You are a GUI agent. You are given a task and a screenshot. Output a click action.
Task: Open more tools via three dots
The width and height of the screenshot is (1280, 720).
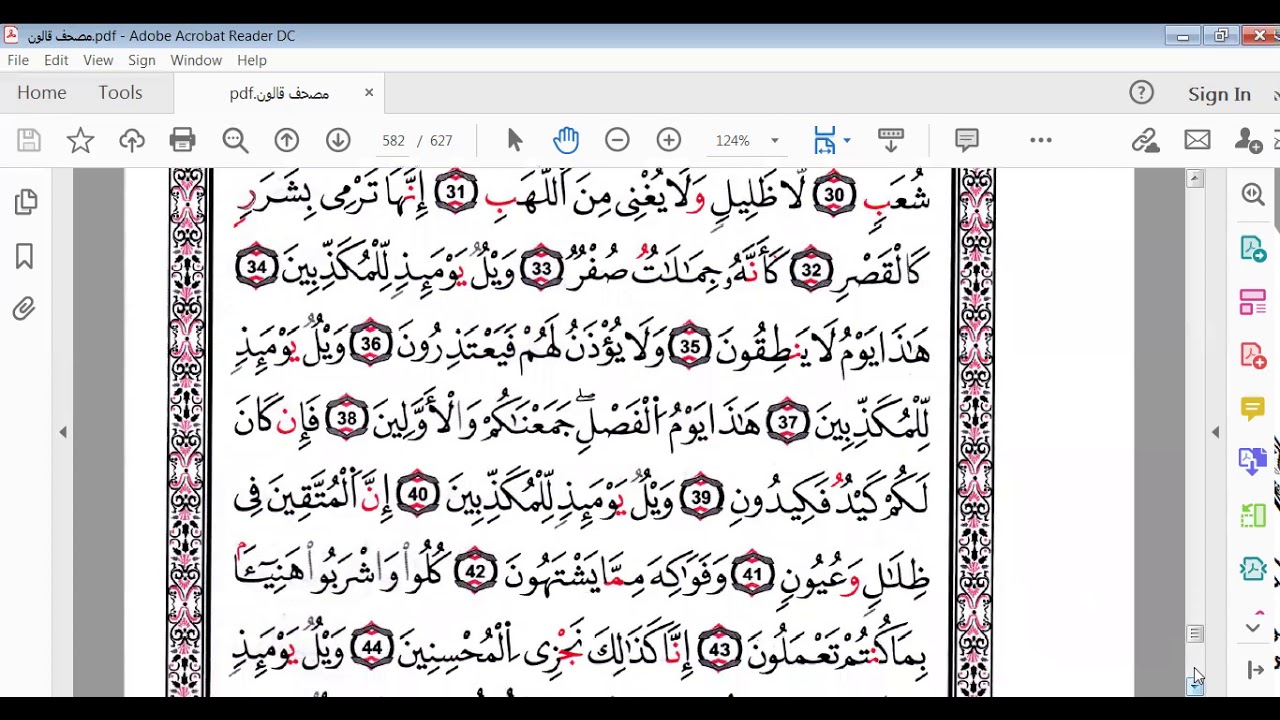click(1041, 140)
